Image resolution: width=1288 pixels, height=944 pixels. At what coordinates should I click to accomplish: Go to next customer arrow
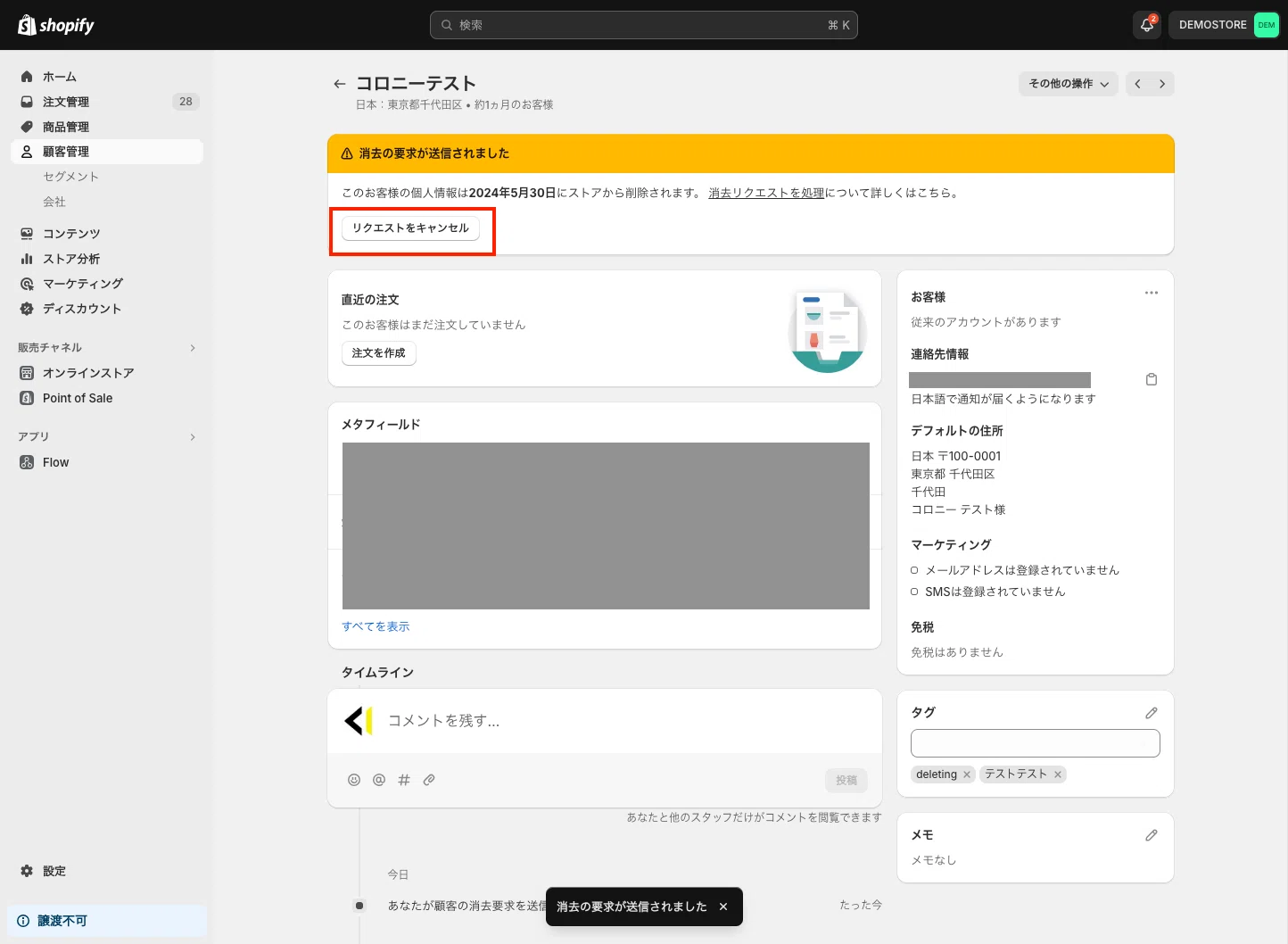pyautogui.click(x=1162, y=84)
